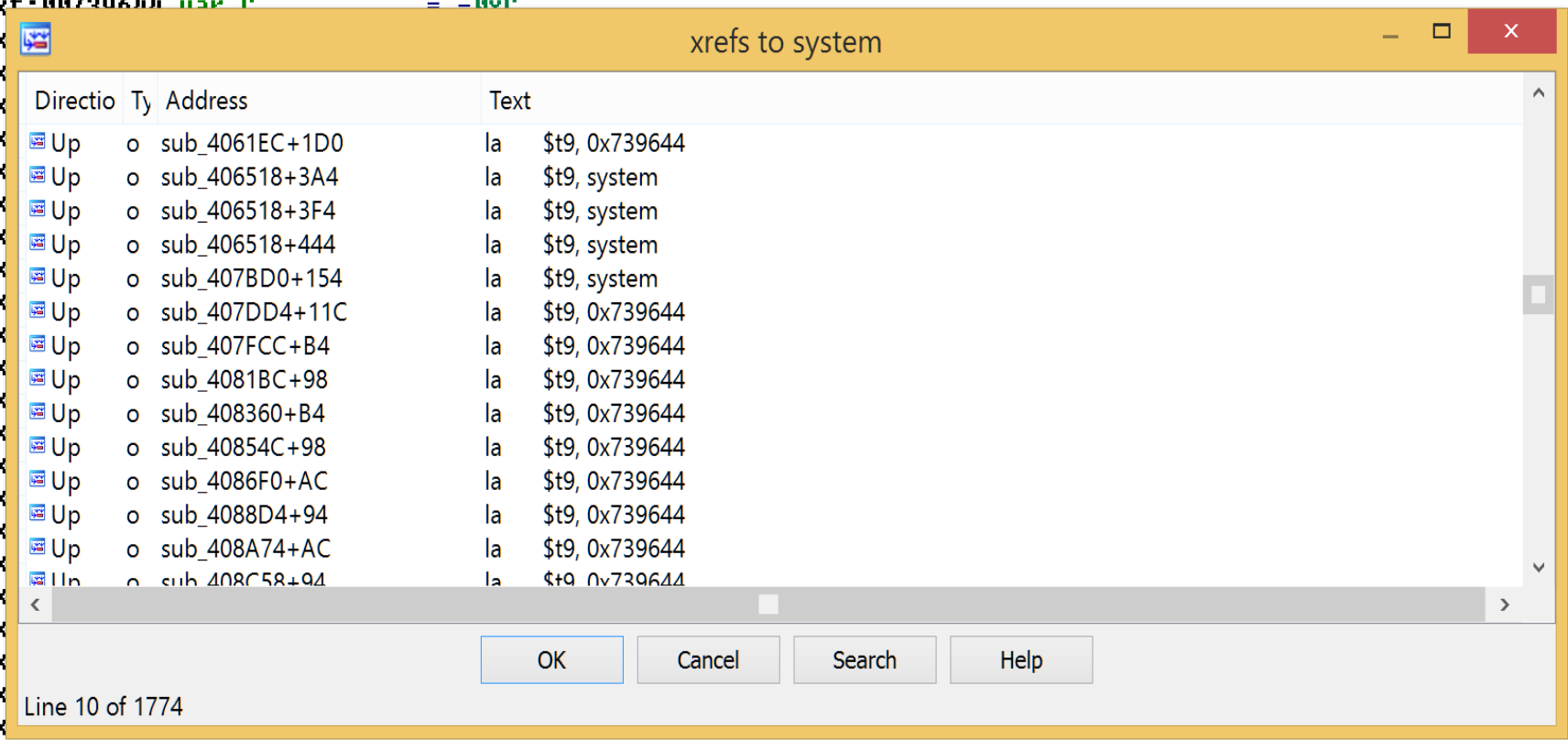1568x740 pixels.
Task: Select the sub_408A74+AC address
Action: click(245, 550)
